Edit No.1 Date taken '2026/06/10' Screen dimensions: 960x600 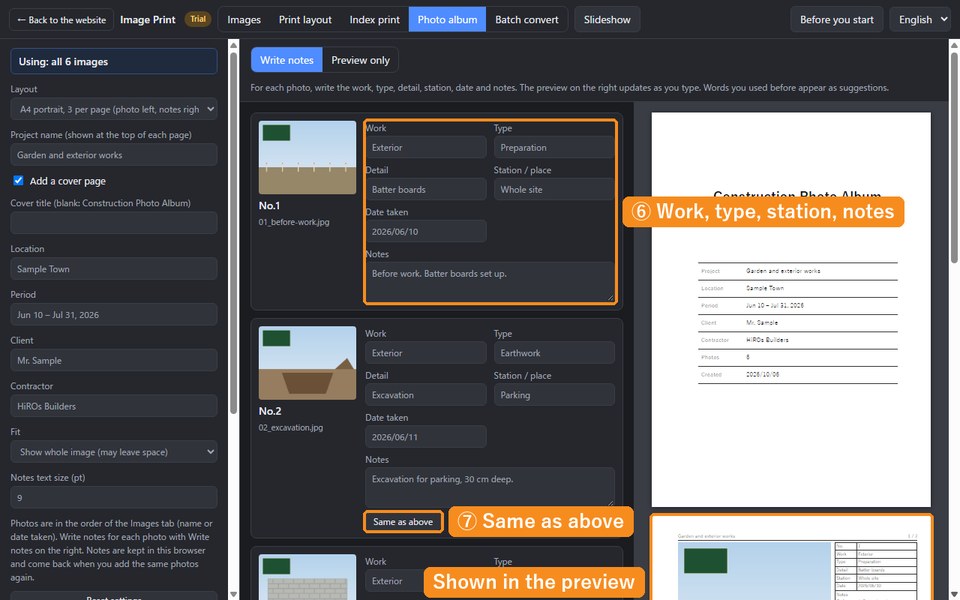tap(426, 231)
